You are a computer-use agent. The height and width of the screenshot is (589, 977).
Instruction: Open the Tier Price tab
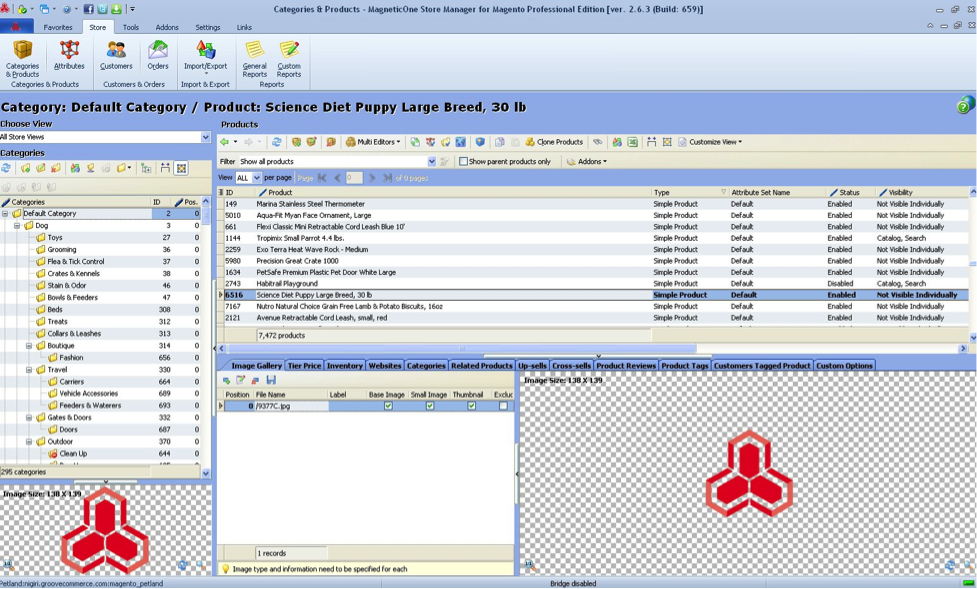[x=304, y=366]
